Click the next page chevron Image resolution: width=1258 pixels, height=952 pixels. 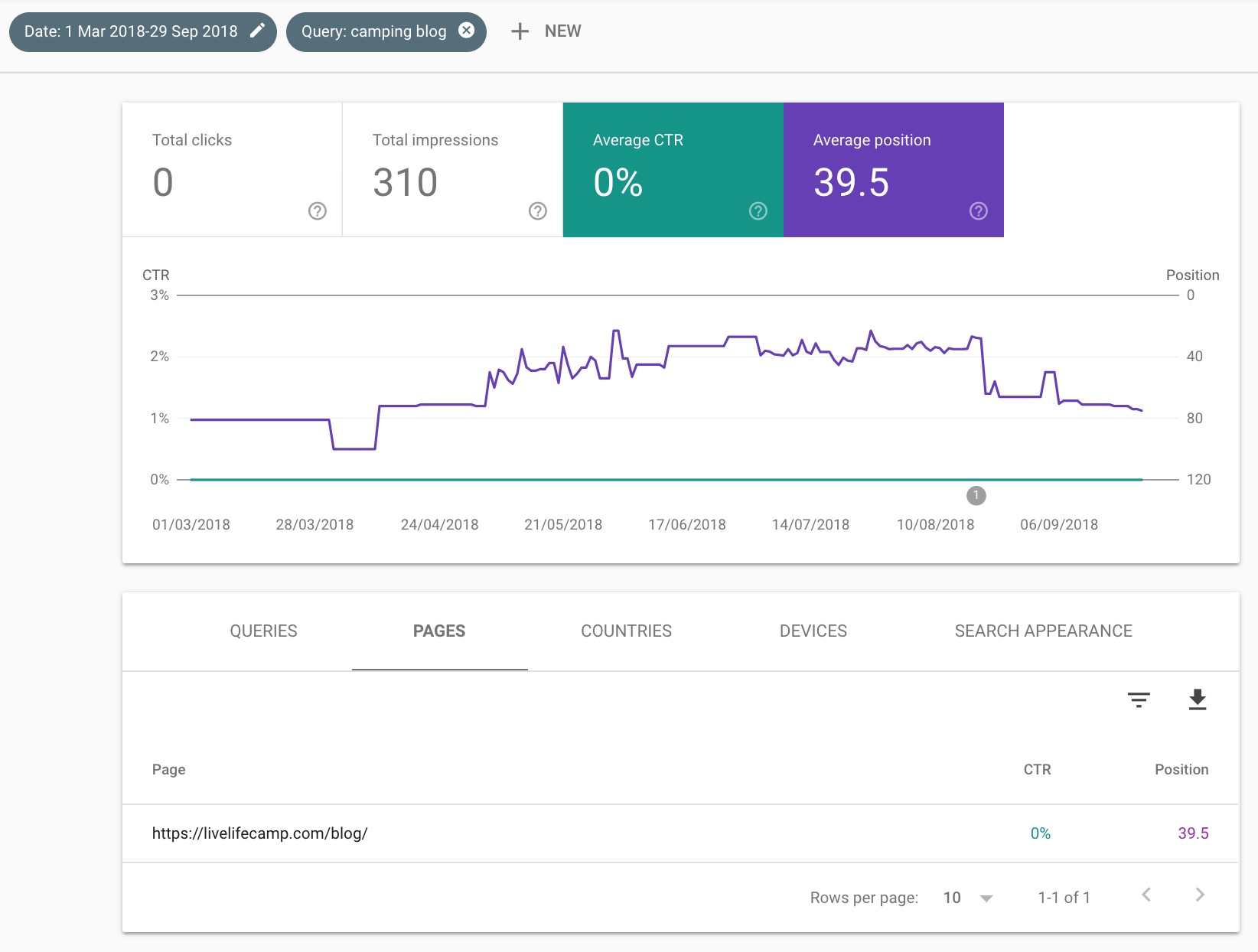pyautogui.click(x=1198, y=894)
